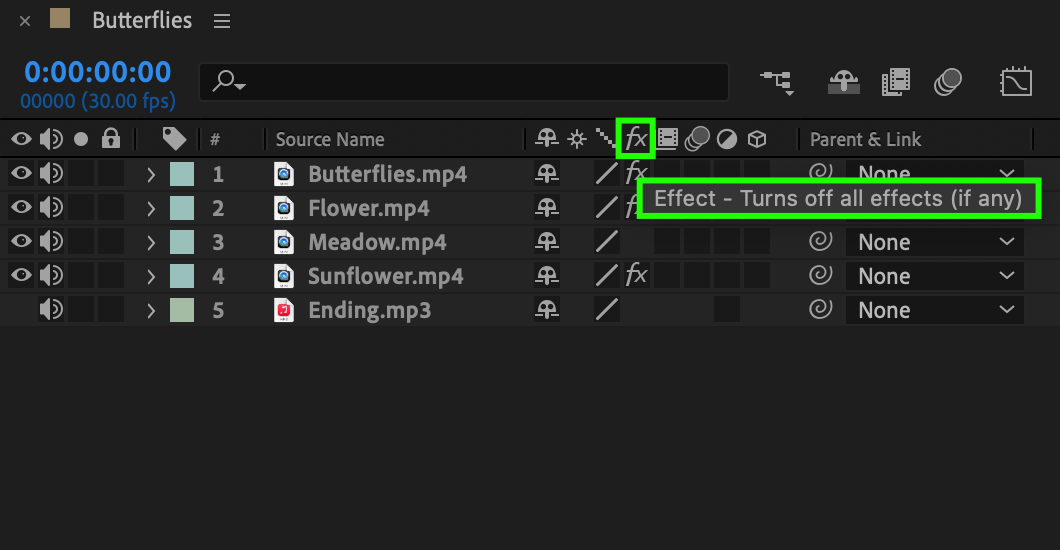The width and height of the screenshot is (1060, 550).
Task: Toggle the Shy layers hide button
Action: tap(844, 82)
